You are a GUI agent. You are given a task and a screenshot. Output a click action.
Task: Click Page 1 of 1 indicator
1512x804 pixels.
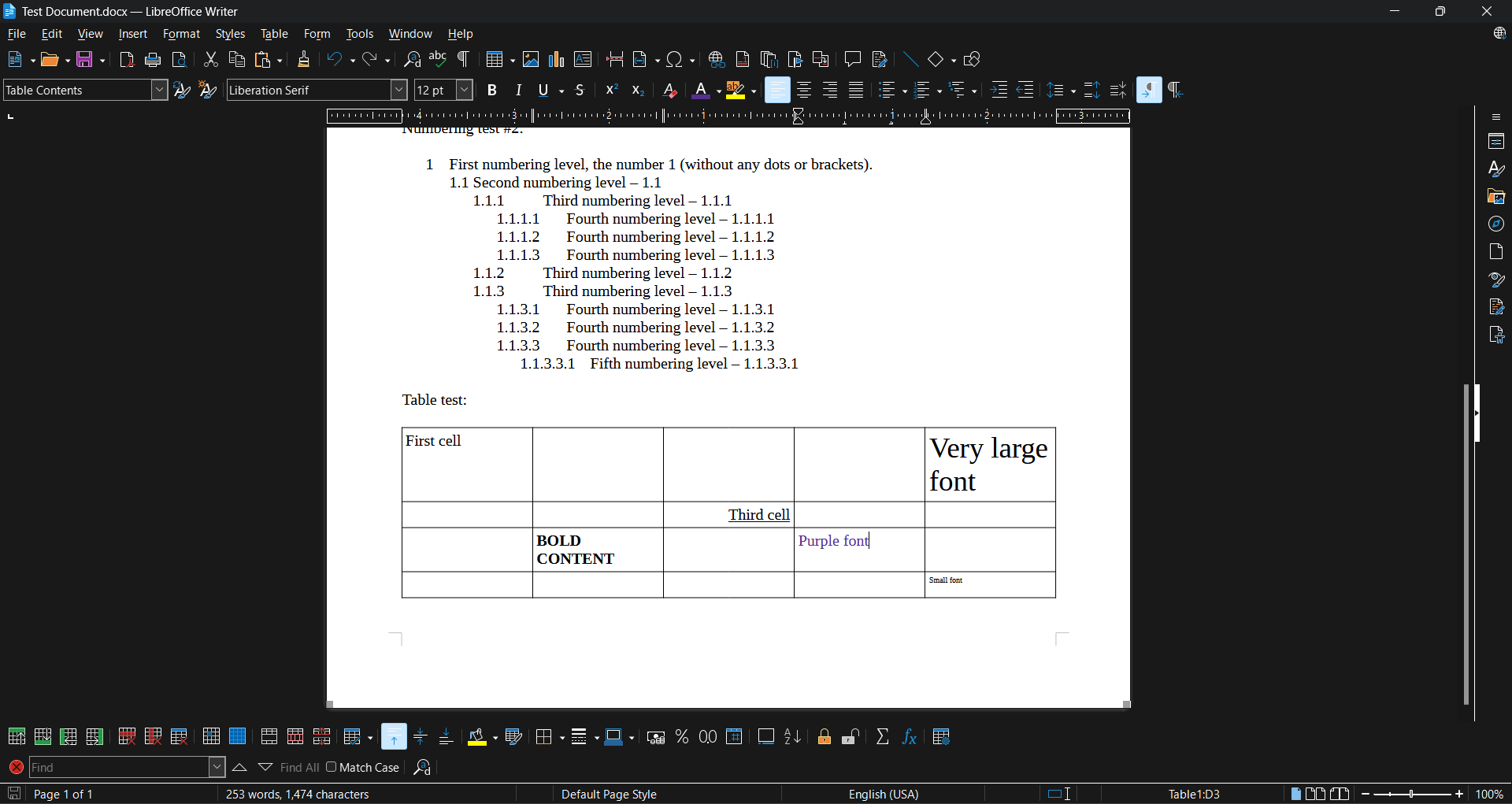click(63, 795)
